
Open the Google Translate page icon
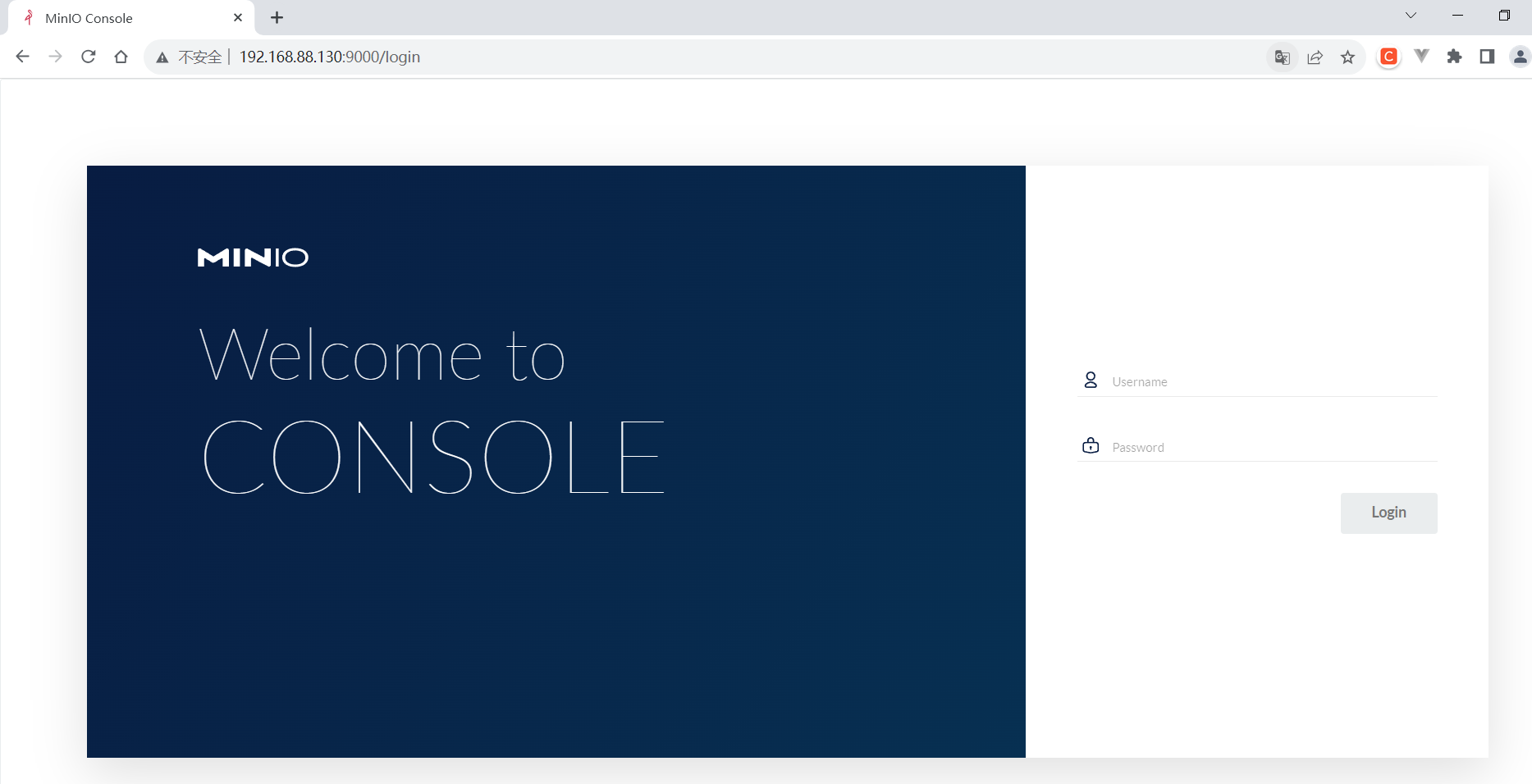point(1282,57)
